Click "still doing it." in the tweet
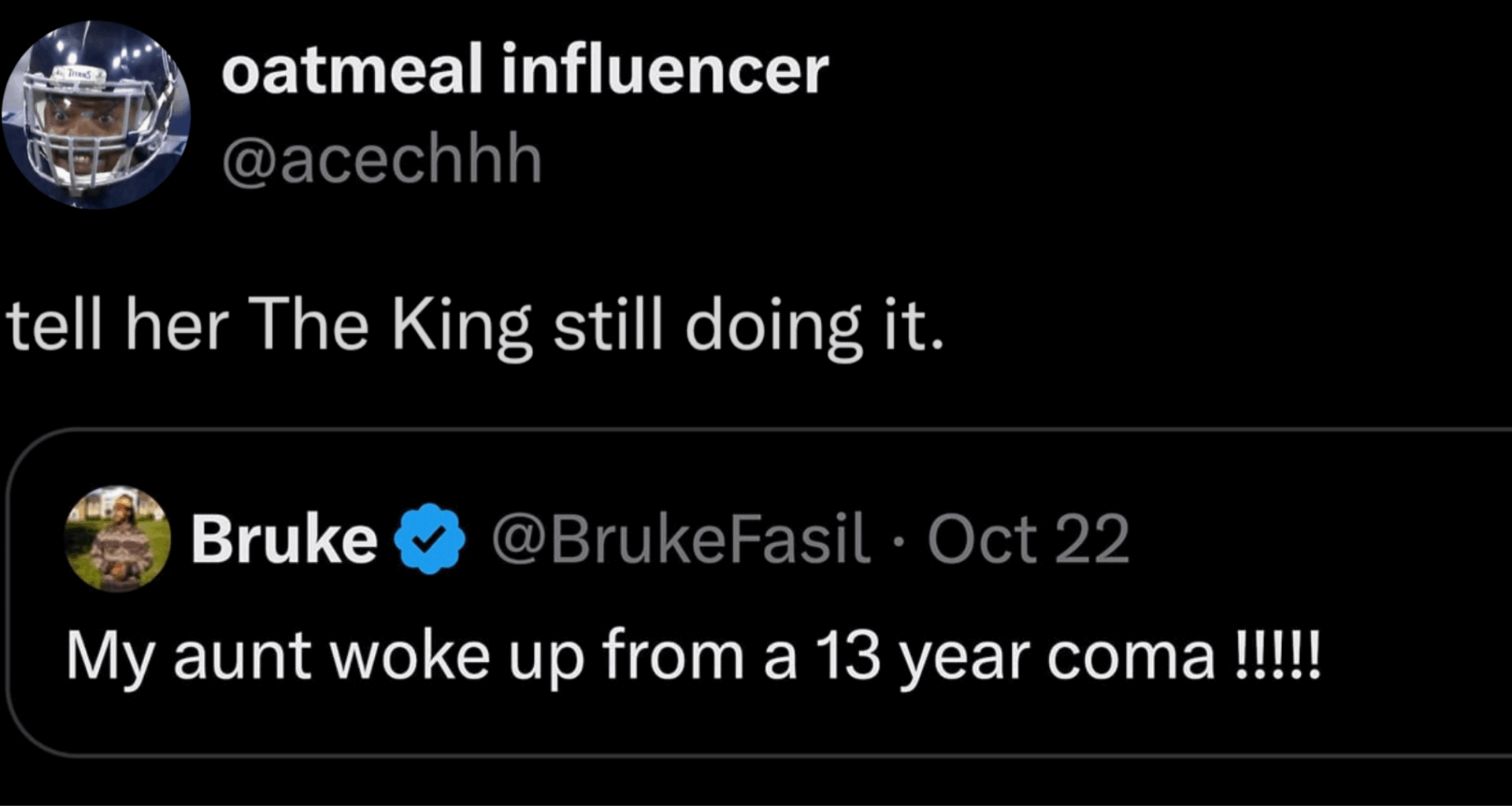This screenshot has width=1512, height=806. click(748, 325)
